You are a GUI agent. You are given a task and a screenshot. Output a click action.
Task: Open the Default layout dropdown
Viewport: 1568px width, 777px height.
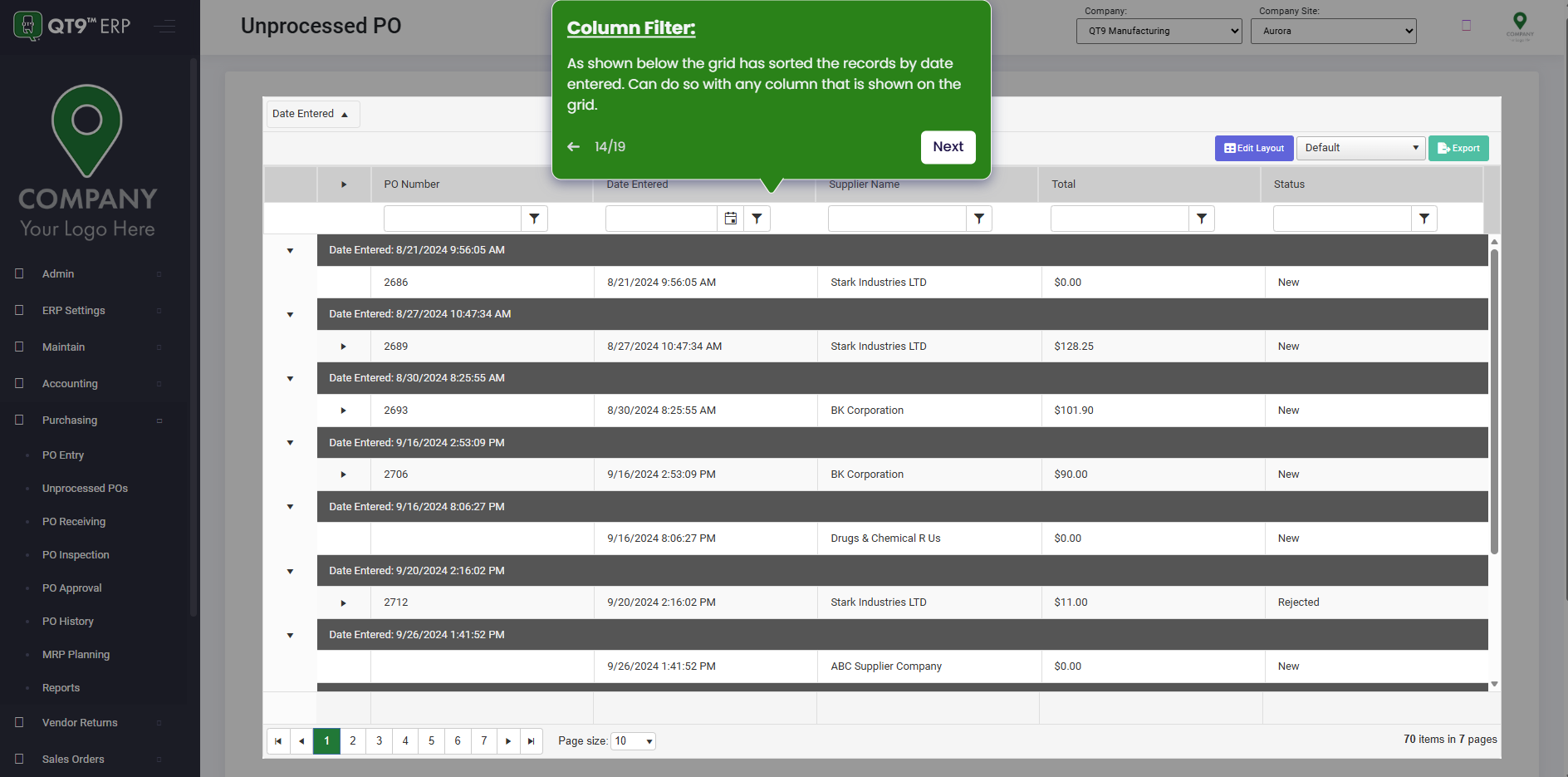pos(1360,148)
